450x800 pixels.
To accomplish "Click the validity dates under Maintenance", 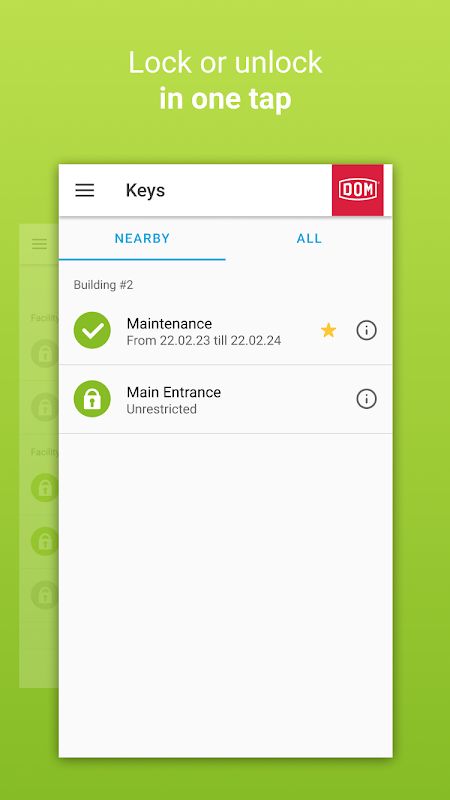I will point(204,340).
